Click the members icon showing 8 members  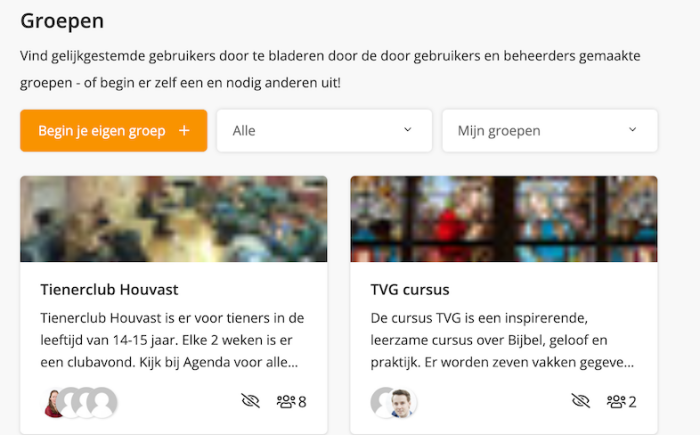pos(286,402)
